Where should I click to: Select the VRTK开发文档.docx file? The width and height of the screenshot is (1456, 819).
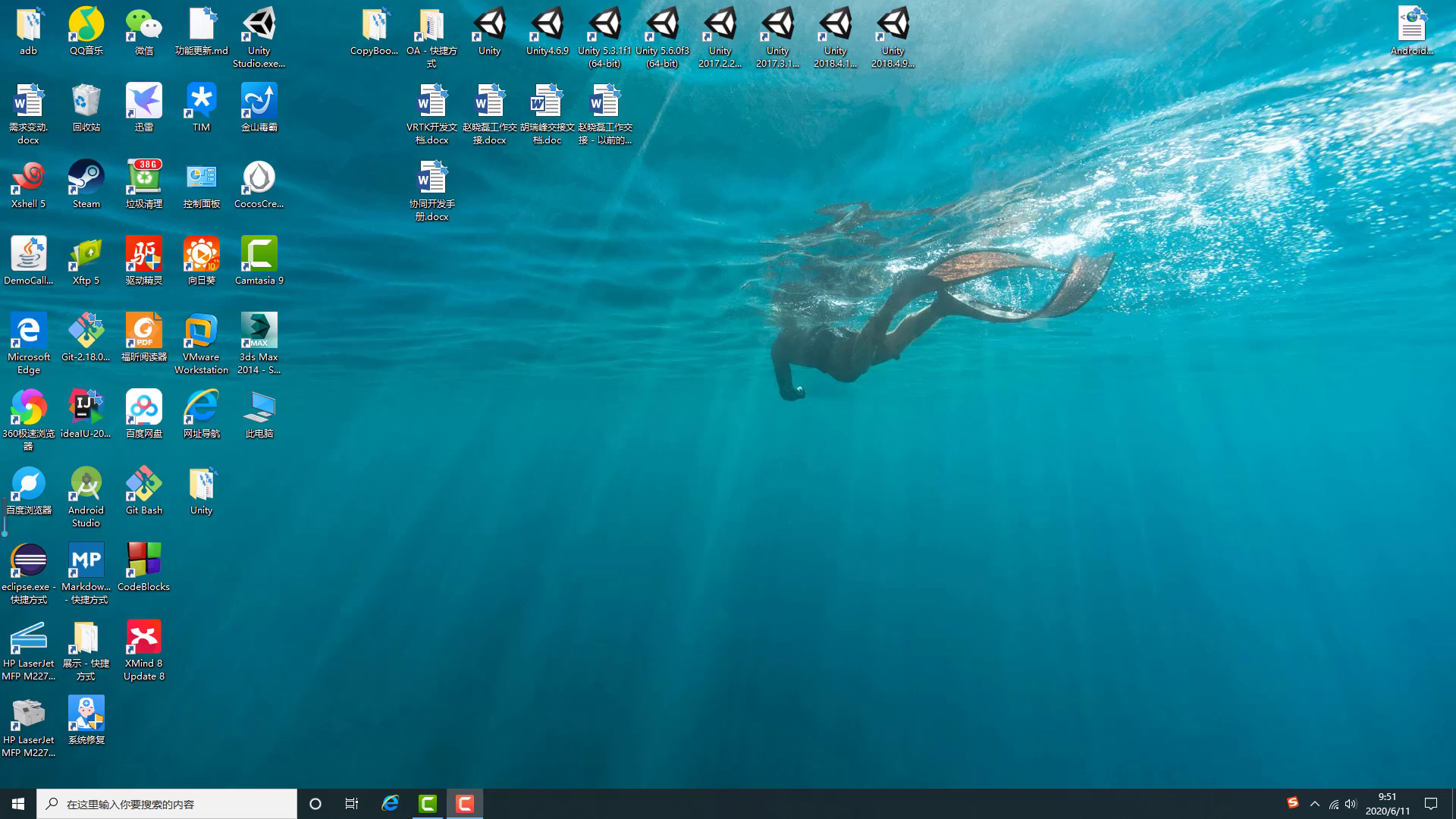coord(432,115)
